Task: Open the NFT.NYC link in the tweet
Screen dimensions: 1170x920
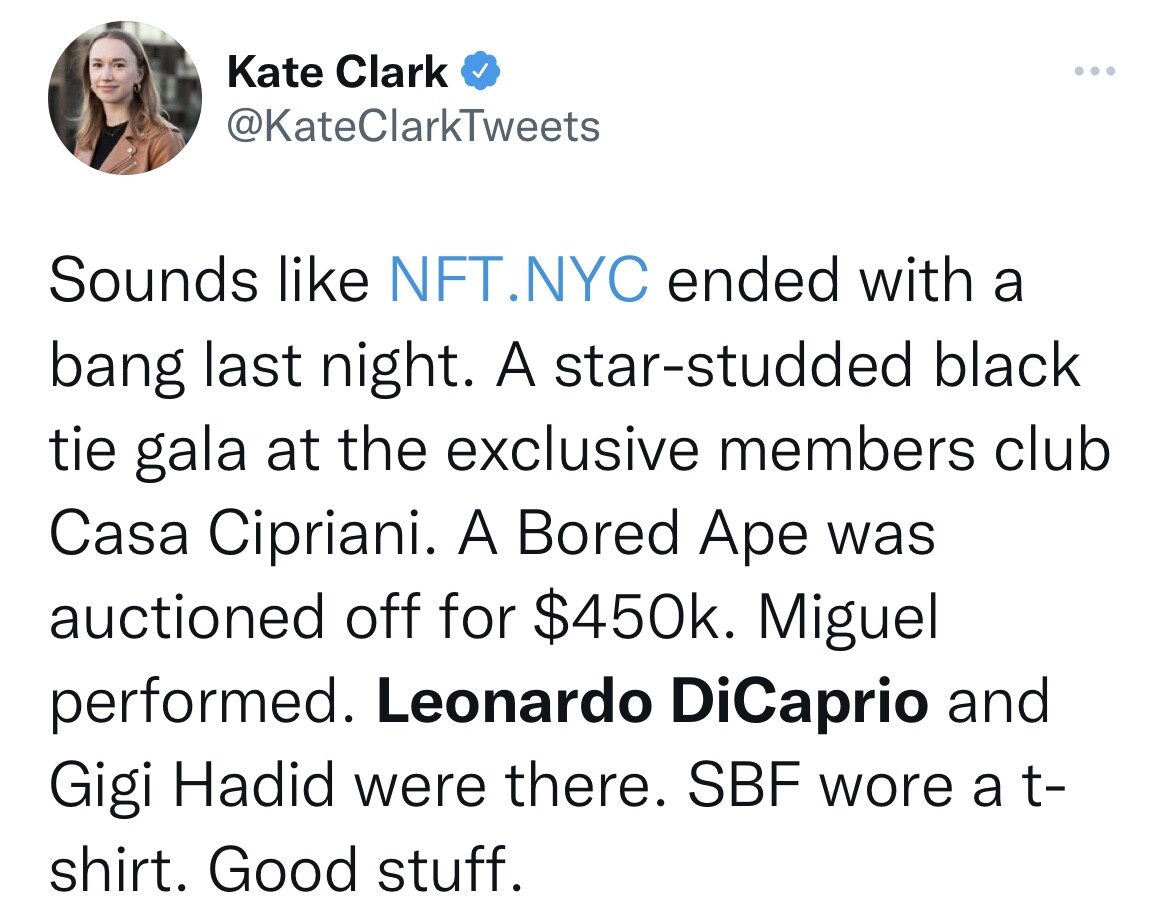Action: coord(519,280)
